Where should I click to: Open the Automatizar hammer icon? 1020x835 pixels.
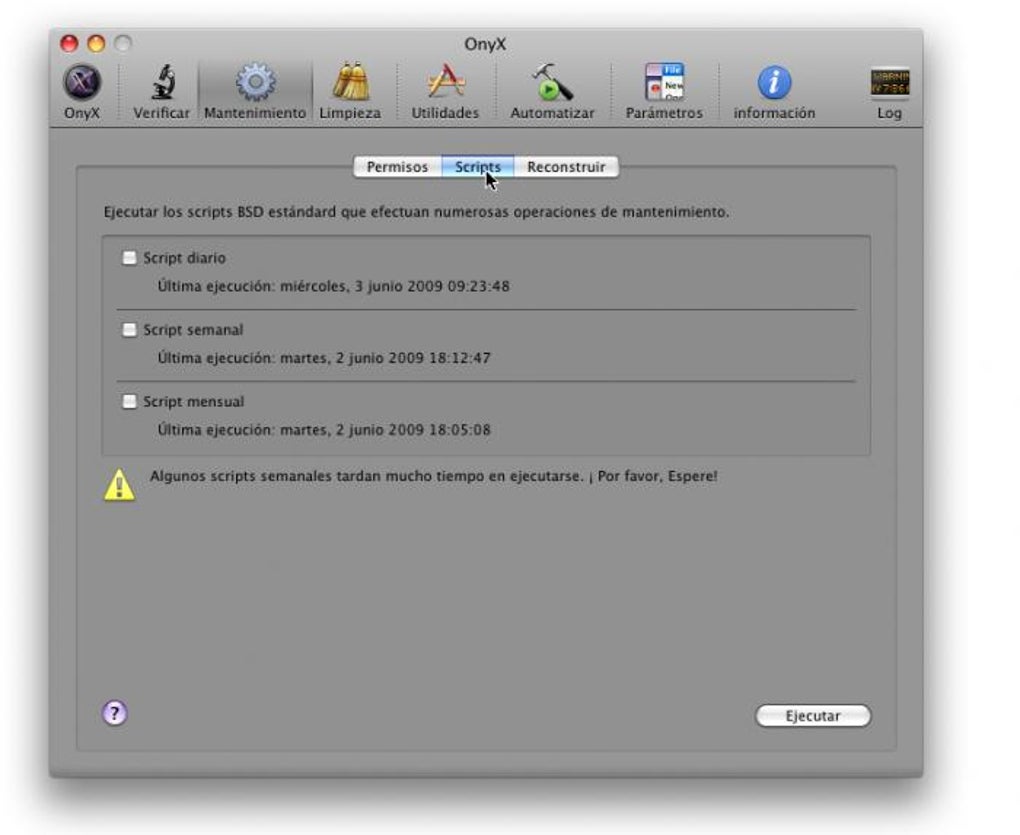pos(552,82)
